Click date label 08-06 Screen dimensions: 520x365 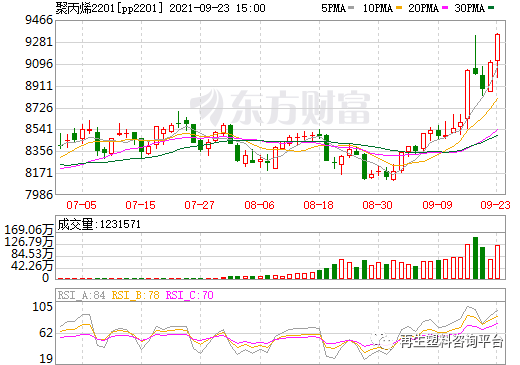[259, 205]
